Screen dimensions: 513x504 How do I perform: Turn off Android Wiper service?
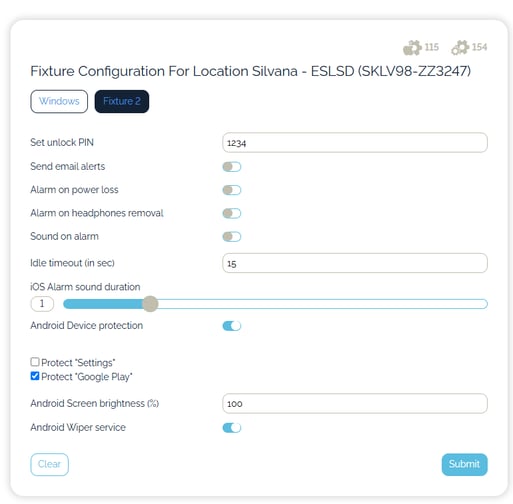pos(232,428)
